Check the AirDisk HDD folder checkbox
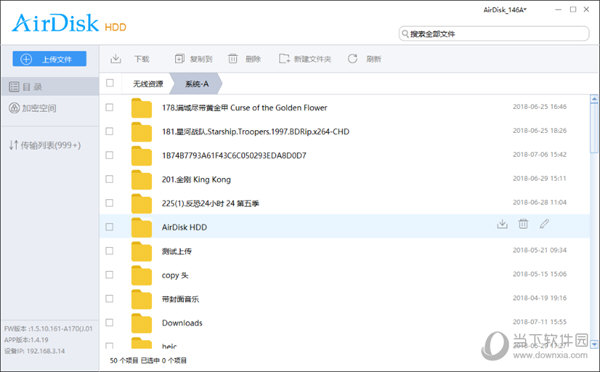600x372 pixels. pos(109,227)
